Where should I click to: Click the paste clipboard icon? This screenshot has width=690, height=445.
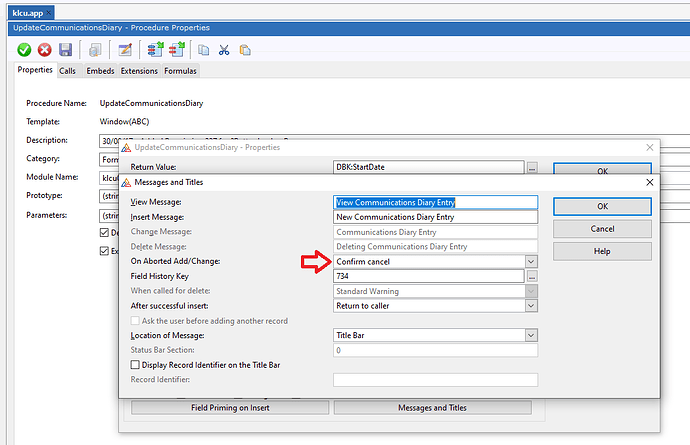pyautogui.click(x=244, y=50)
